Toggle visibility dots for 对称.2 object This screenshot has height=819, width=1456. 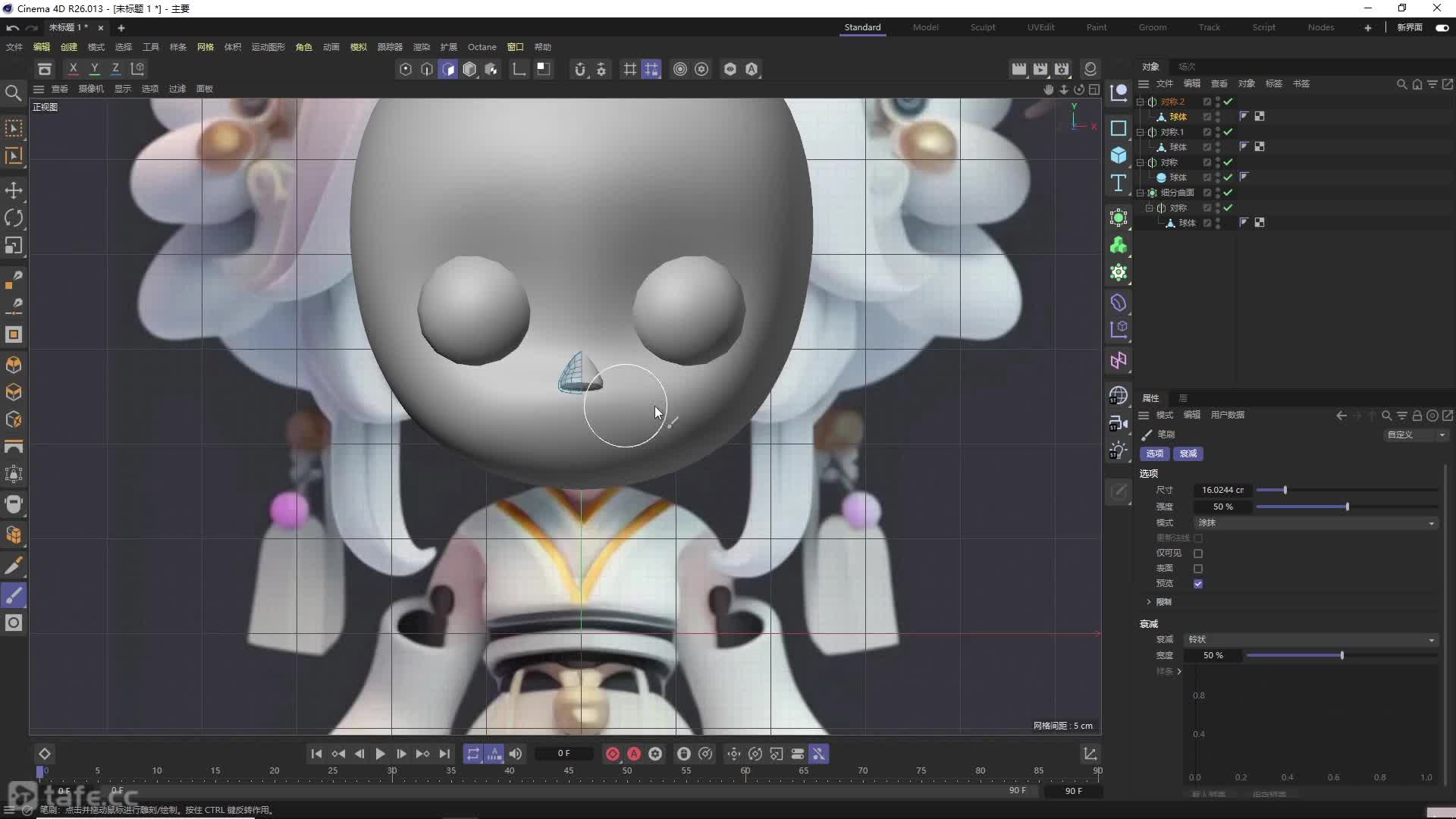[x=1218, y=102]
